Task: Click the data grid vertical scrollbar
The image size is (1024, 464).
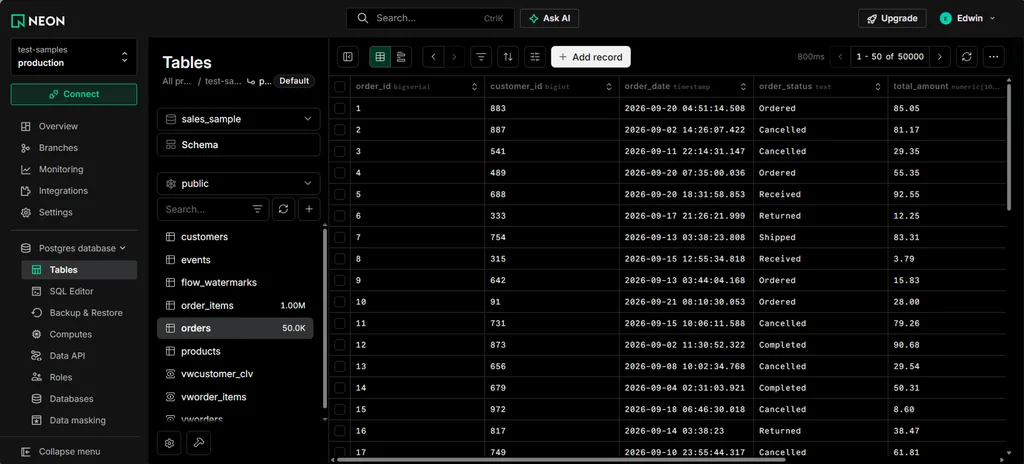Action: coord(1009,146)
